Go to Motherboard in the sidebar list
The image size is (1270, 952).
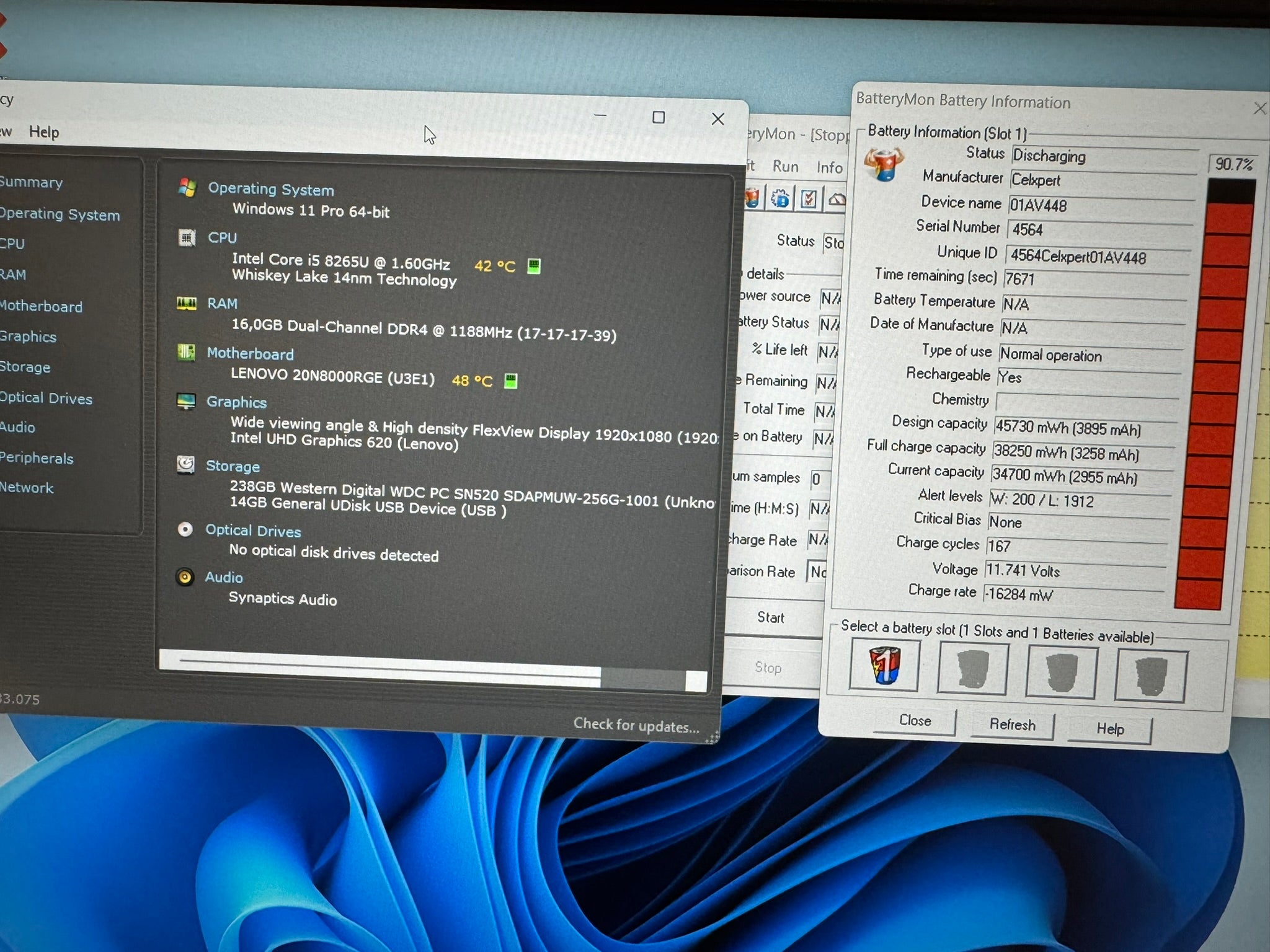41,306
